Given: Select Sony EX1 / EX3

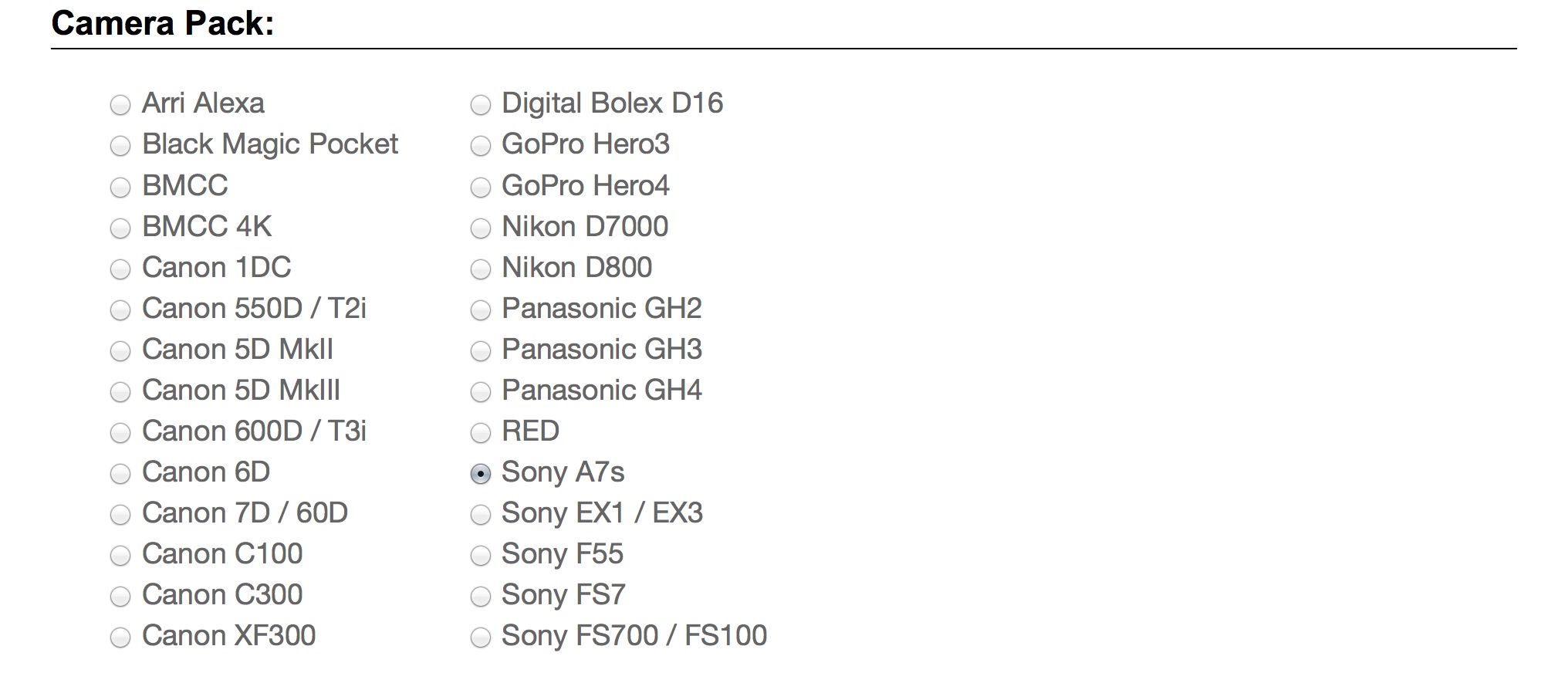Looking at the screenshot, I should (x=481, y=513).
